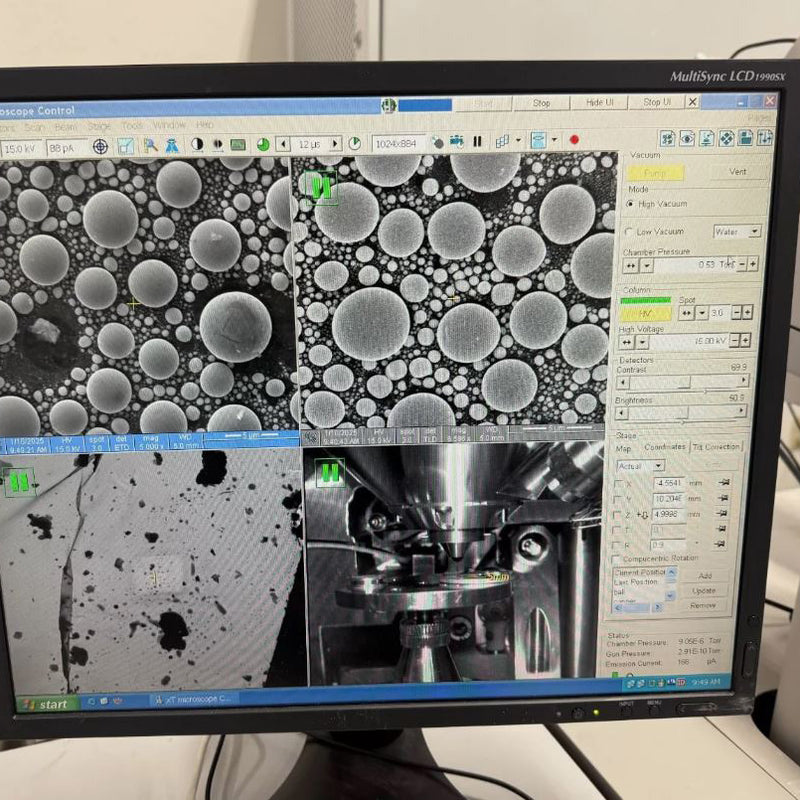Click the Stop UI button
800x800 pixels.
point(657,102)
